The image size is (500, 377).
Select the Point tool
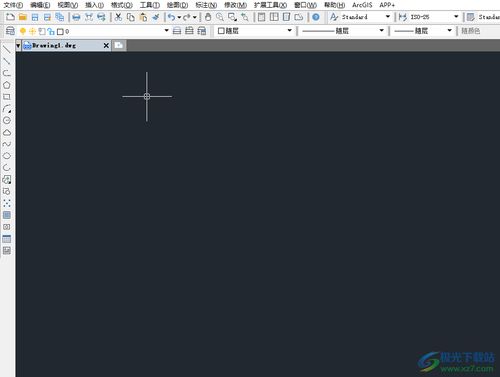pos(7,203)
